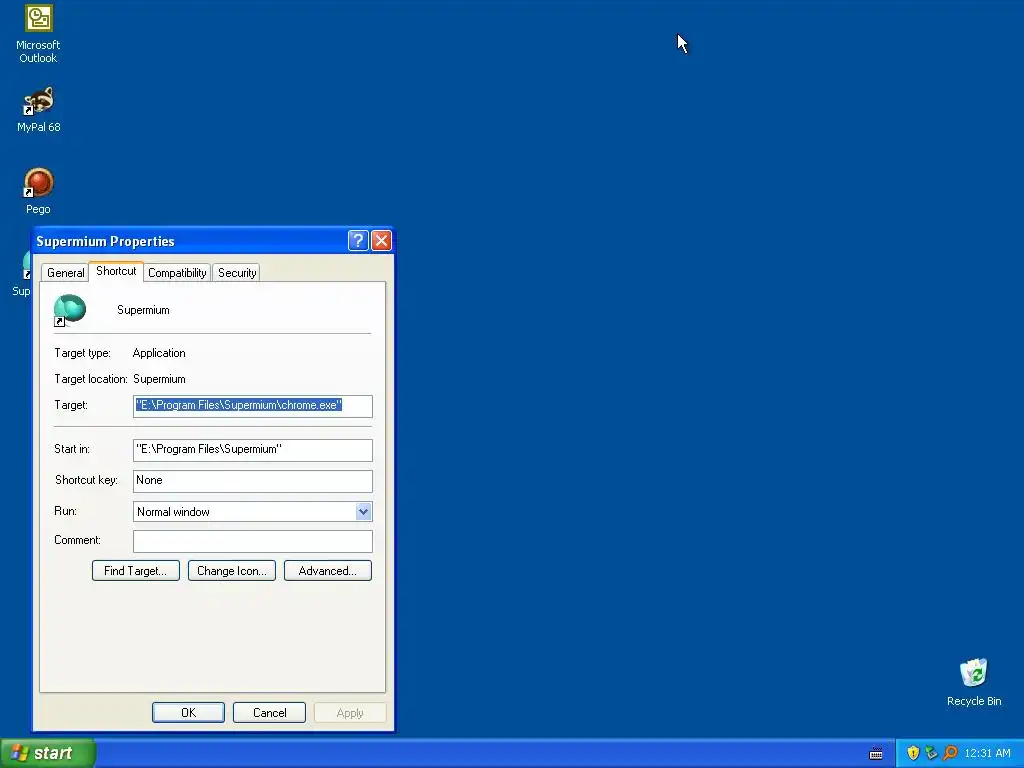Open the Security tab

236,273
